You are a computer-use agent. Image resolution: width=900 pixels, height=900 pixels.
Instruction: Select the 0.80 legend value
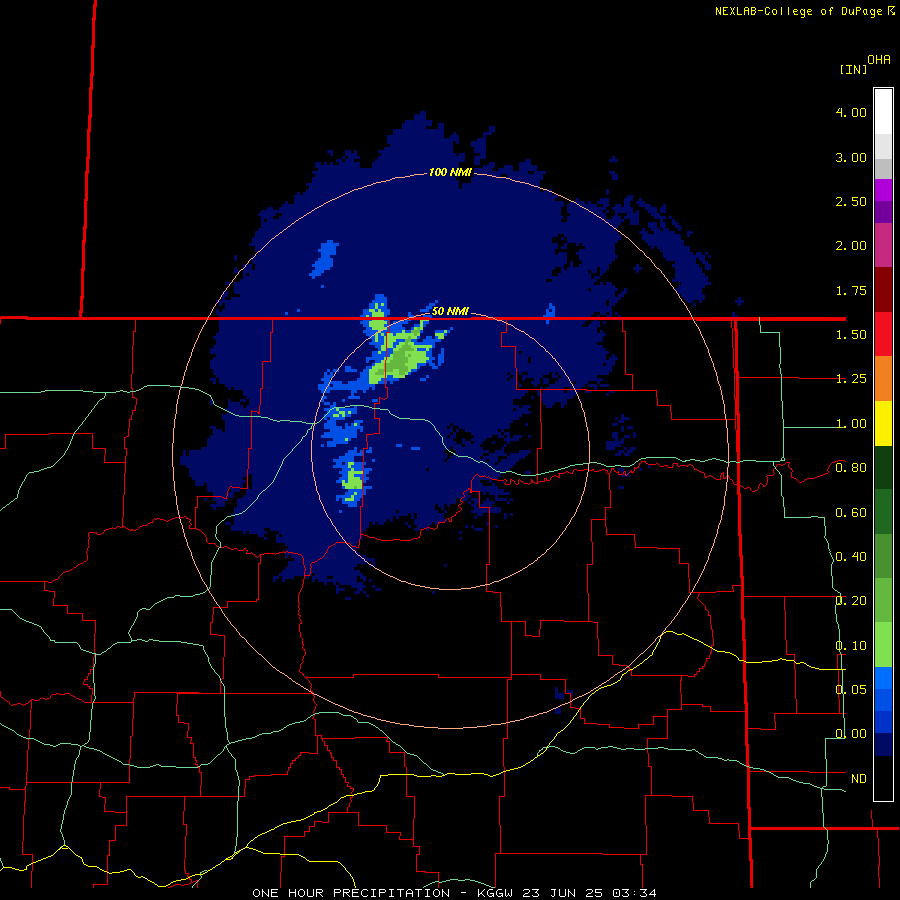pyautogui.click(x=851, y=468)
